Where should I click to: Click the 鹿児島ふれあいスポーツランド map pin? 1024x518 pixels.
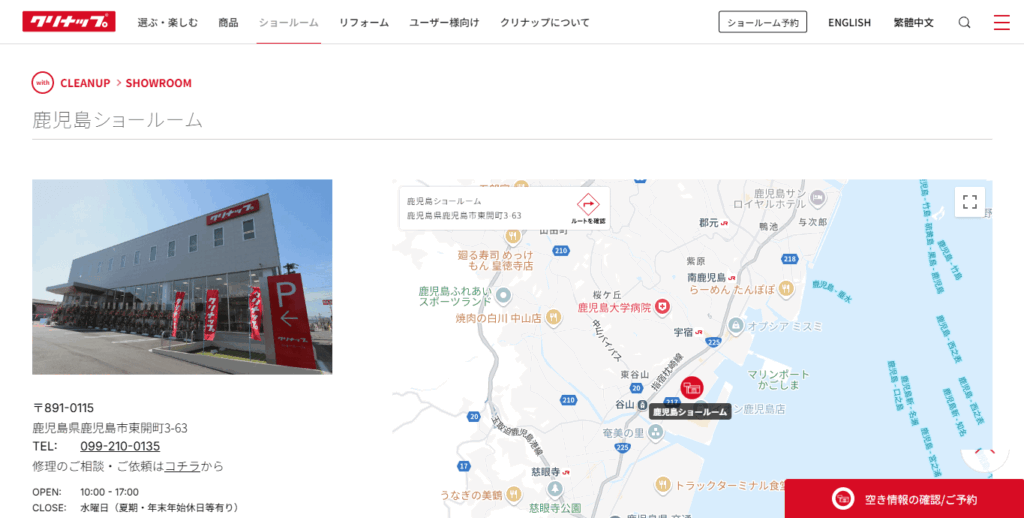pyautogui.click(x=503, y=296)
